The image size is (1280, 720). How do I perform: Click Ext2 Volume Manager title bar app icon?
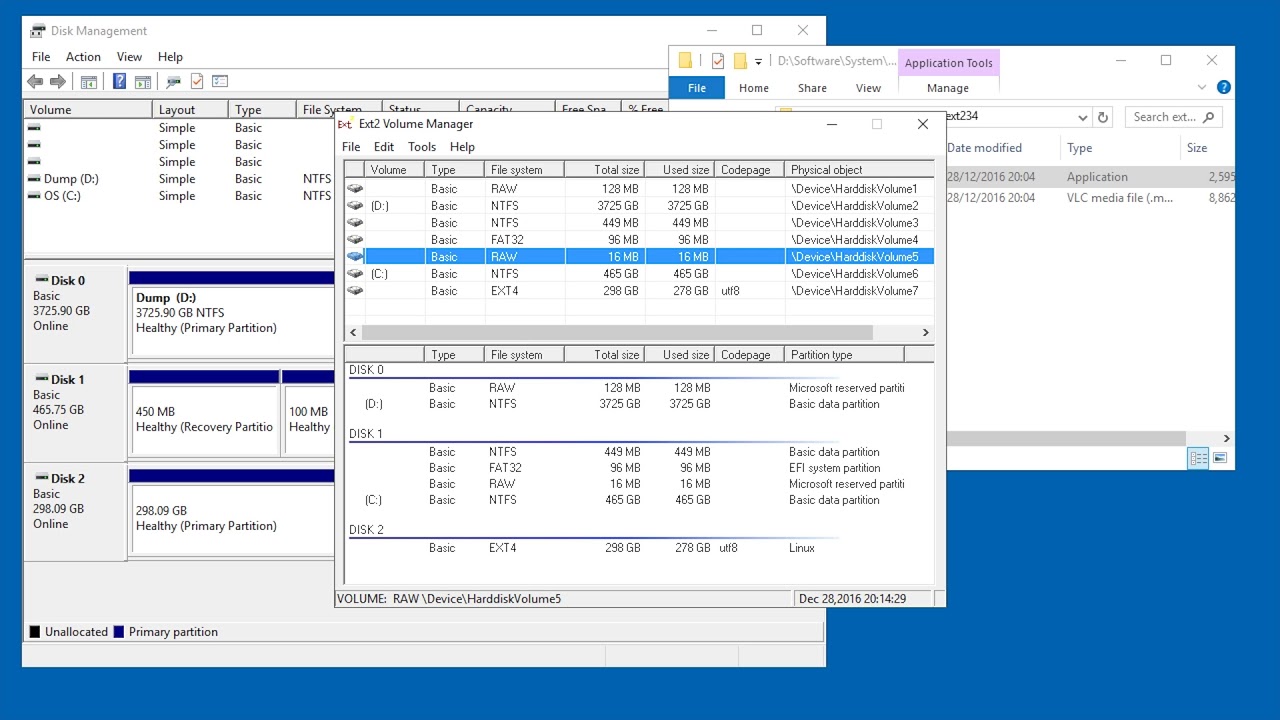[345, 124]
